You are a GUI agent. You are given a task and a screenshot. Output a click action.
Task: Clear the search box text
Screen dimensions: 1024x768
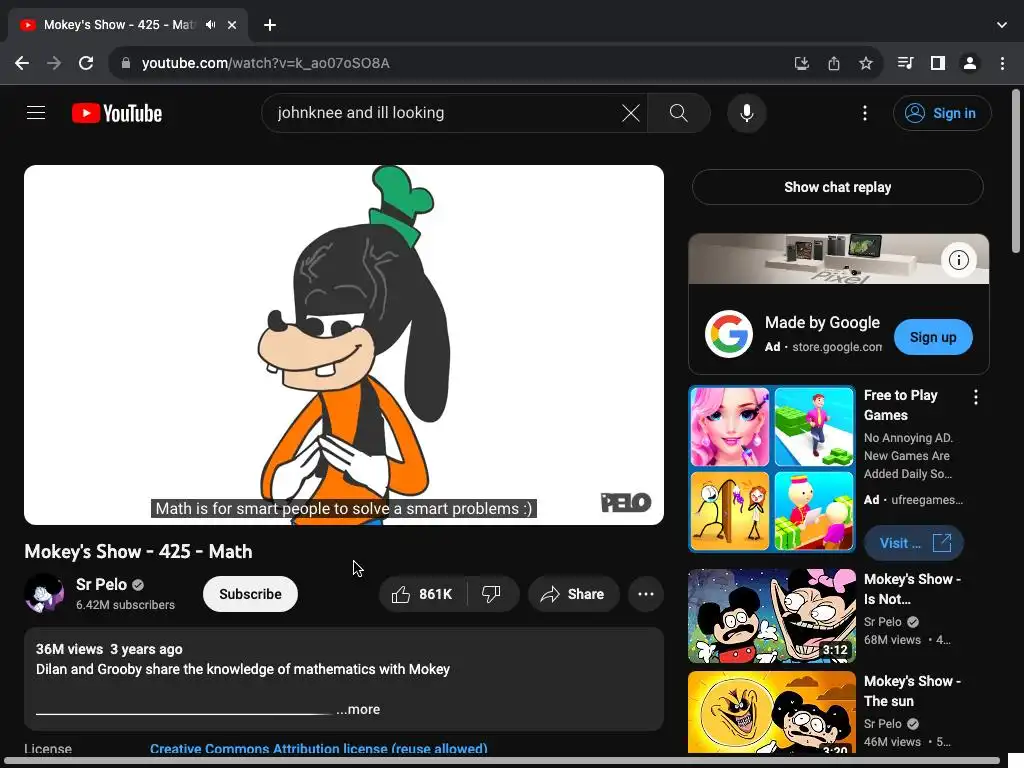pos(630,113)
